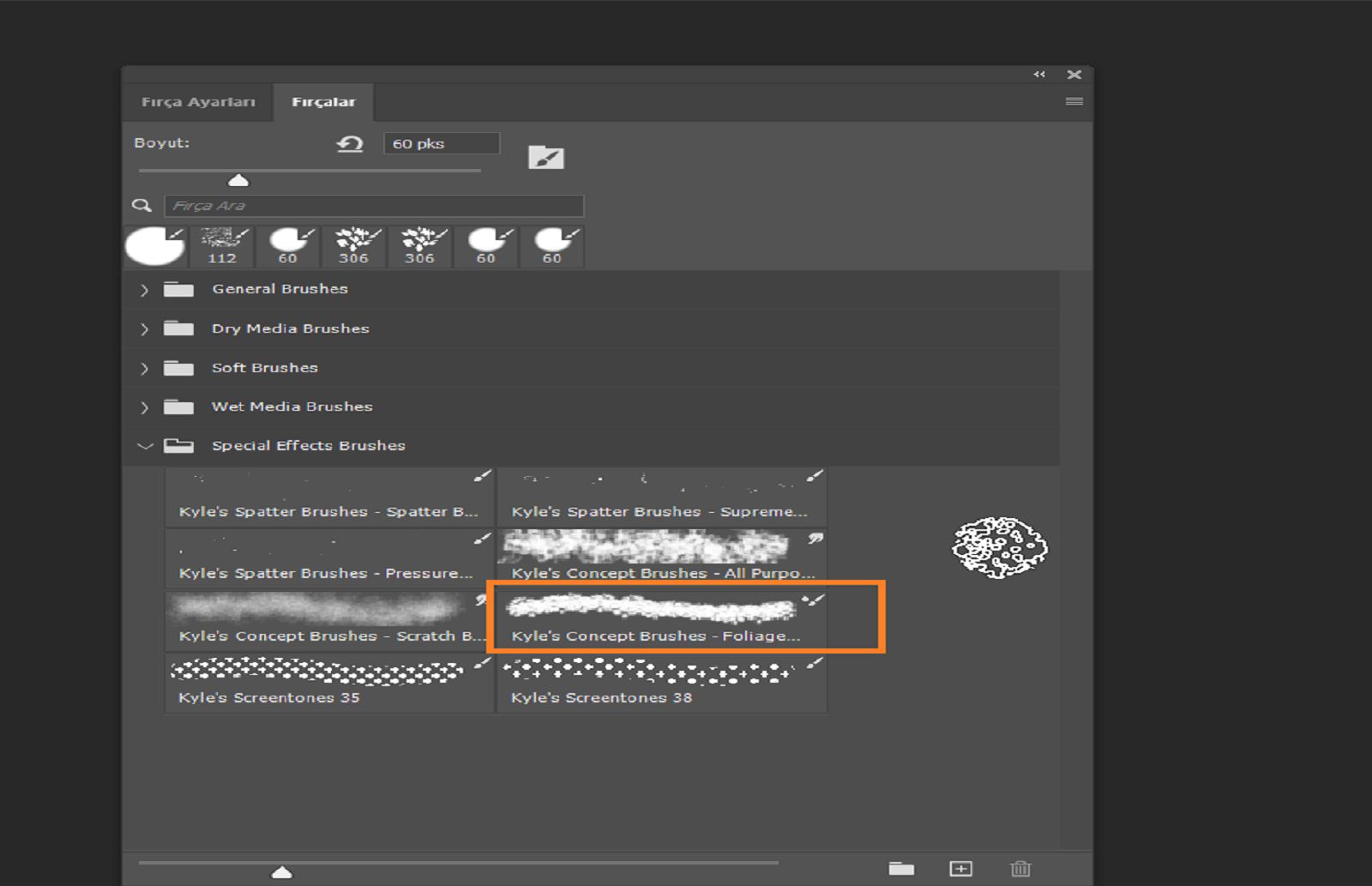Click the Boyut brush size slider handle
Image resolution: width=1372 pixels, height=886 pixels.
tap(238, 179)
